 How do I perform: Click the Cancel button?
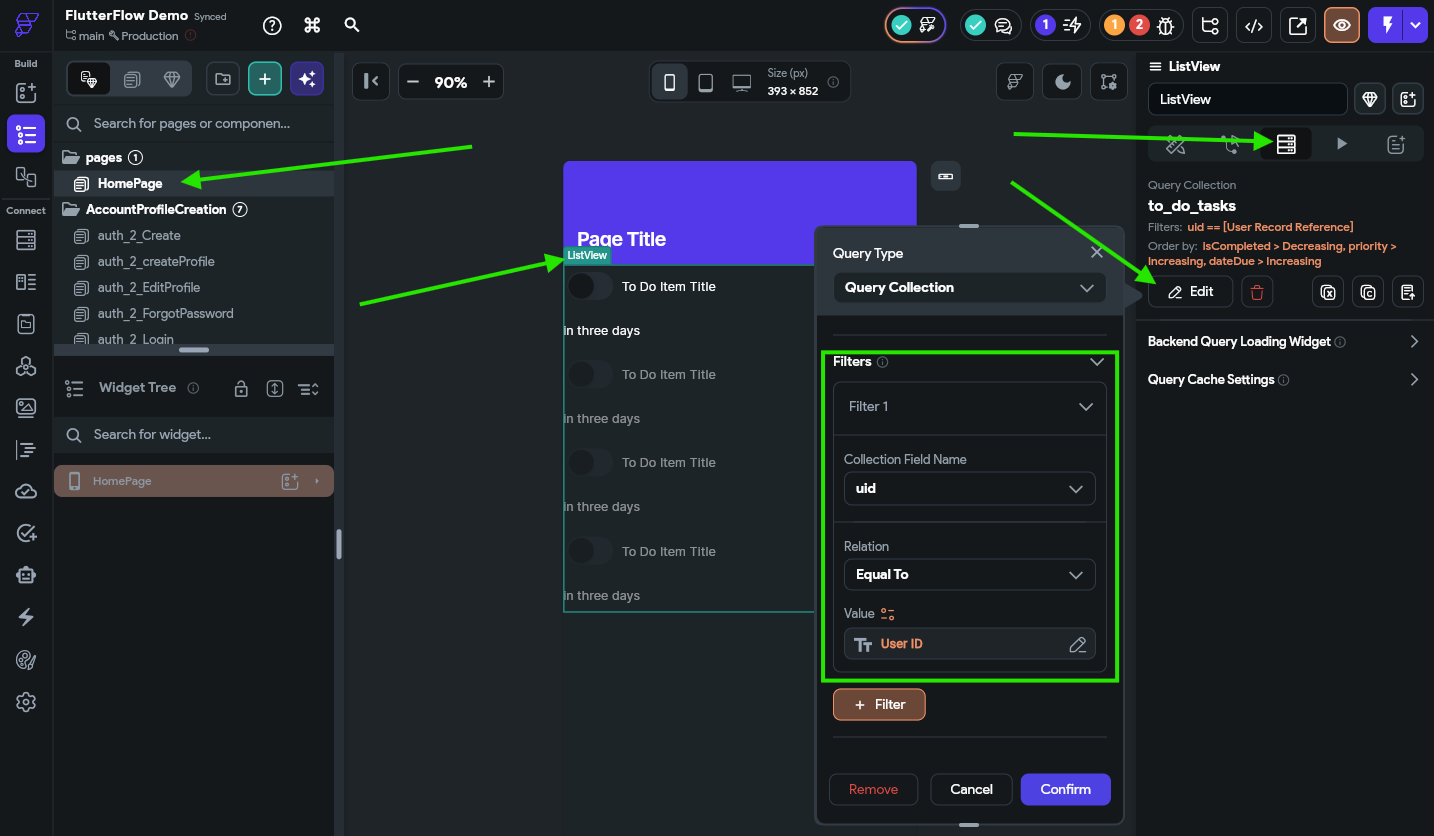coord(971,789)
